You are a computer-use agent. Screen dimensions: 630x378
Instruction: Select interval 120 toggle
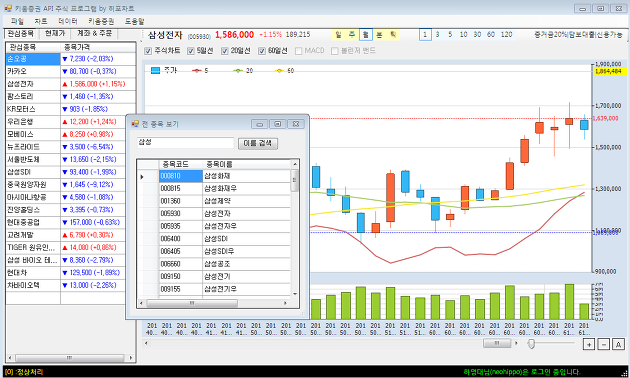point(506,35)
